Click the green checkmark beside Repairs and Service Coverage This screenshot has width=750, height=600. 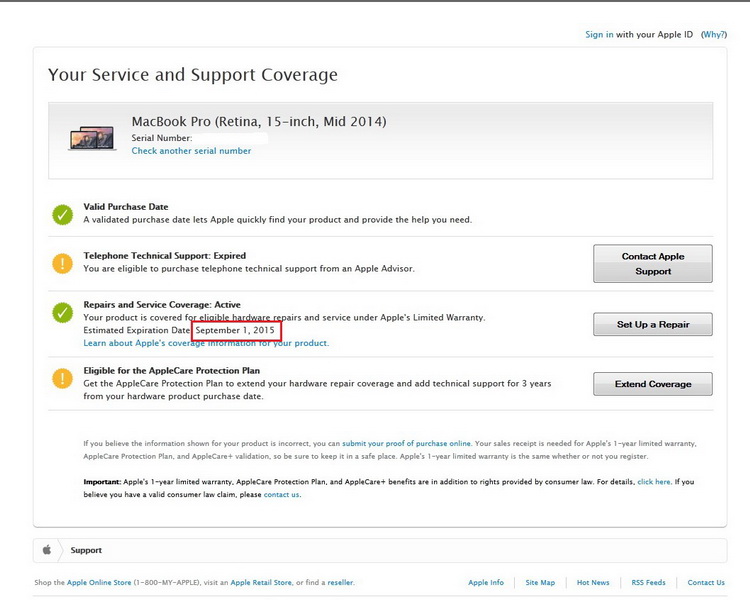click(63, 312)
